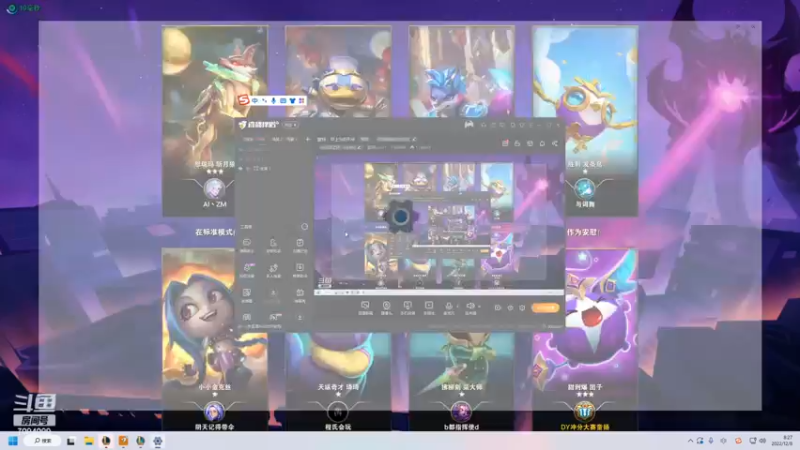Select the first scene tab in Douyu

pos(254,139)
